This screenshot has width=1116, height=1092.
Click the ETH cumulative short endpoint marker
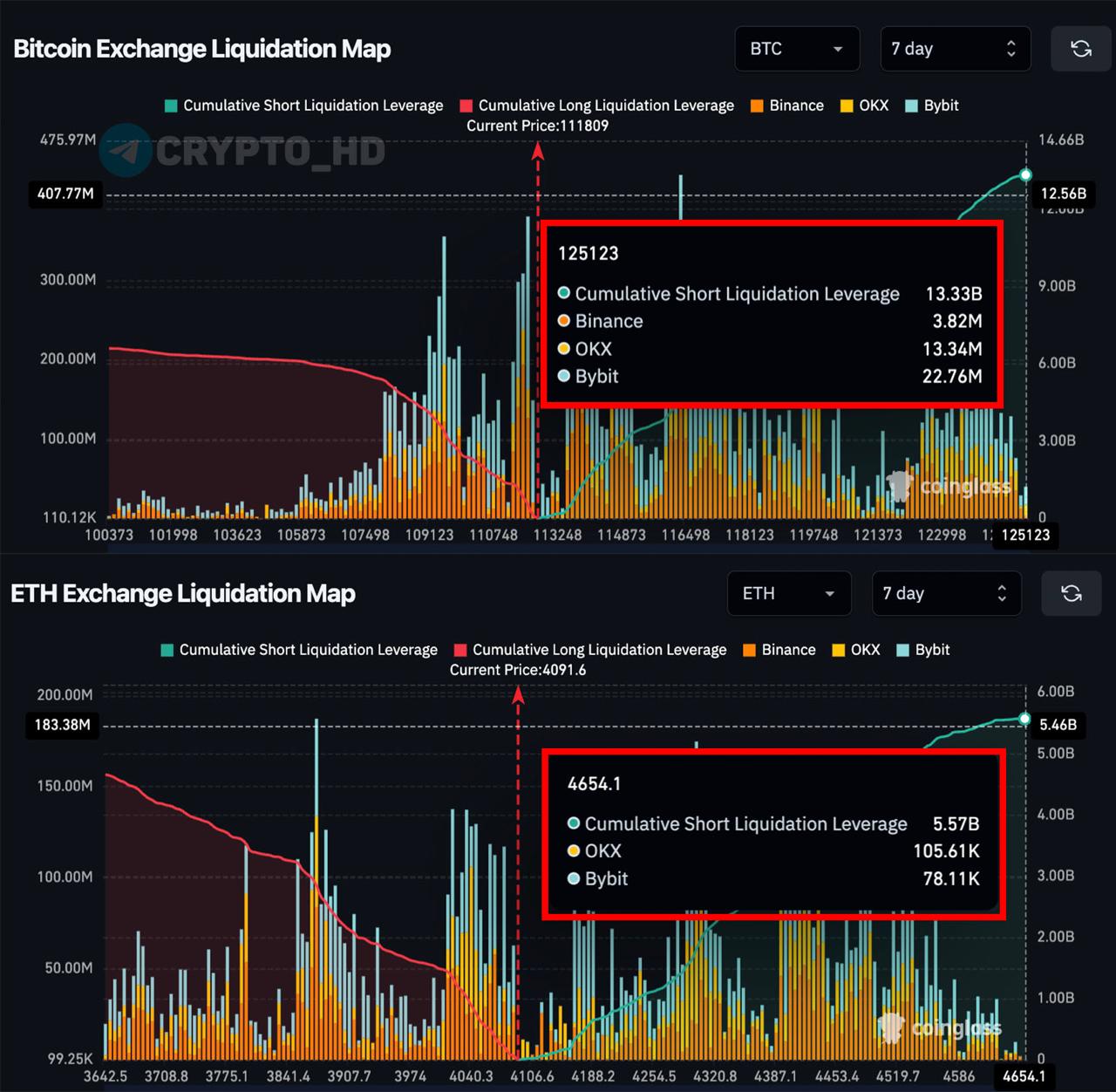pyautogui.click(x=1024, y=720)
